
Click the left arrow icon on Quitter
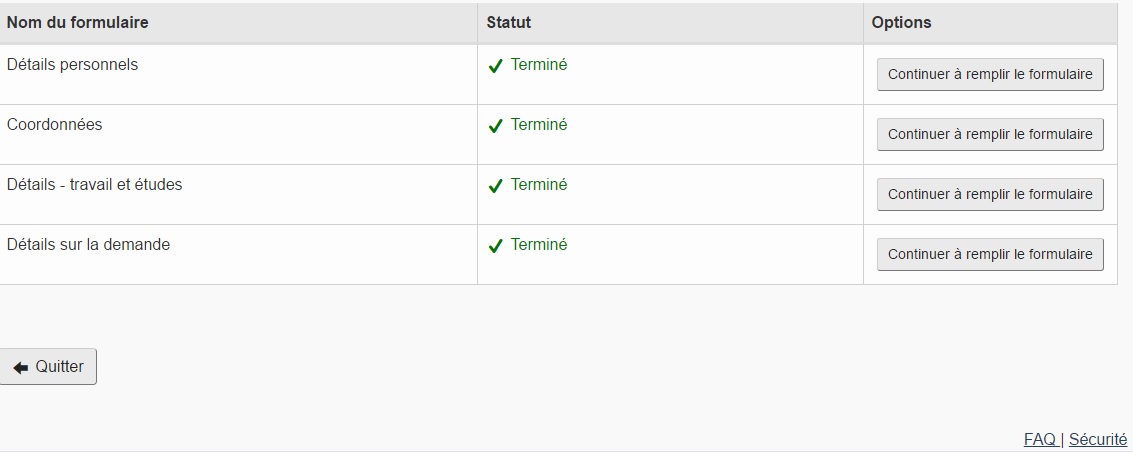click(x=21, y=368)
